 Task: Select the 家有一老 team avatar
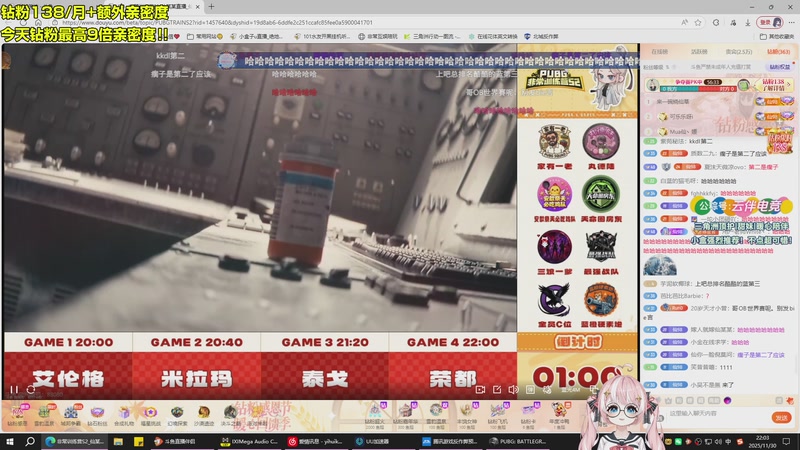554,141
